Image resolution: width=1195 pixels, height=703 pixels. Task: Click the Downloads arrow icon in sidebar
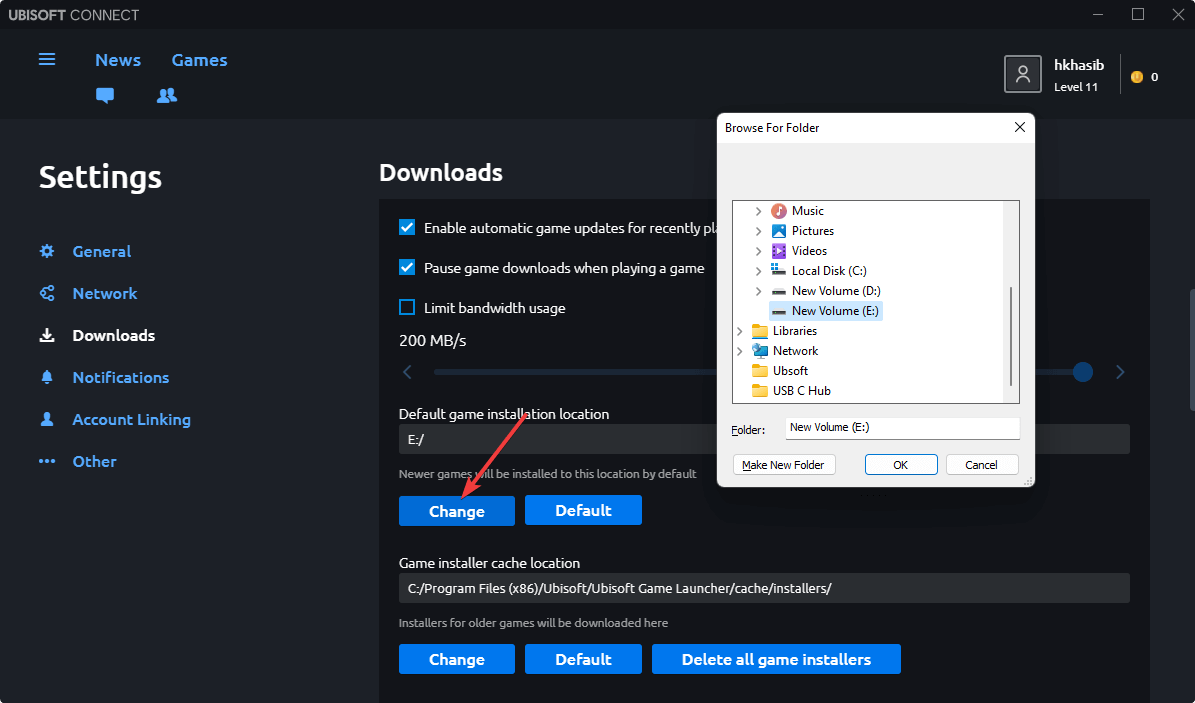47,335
